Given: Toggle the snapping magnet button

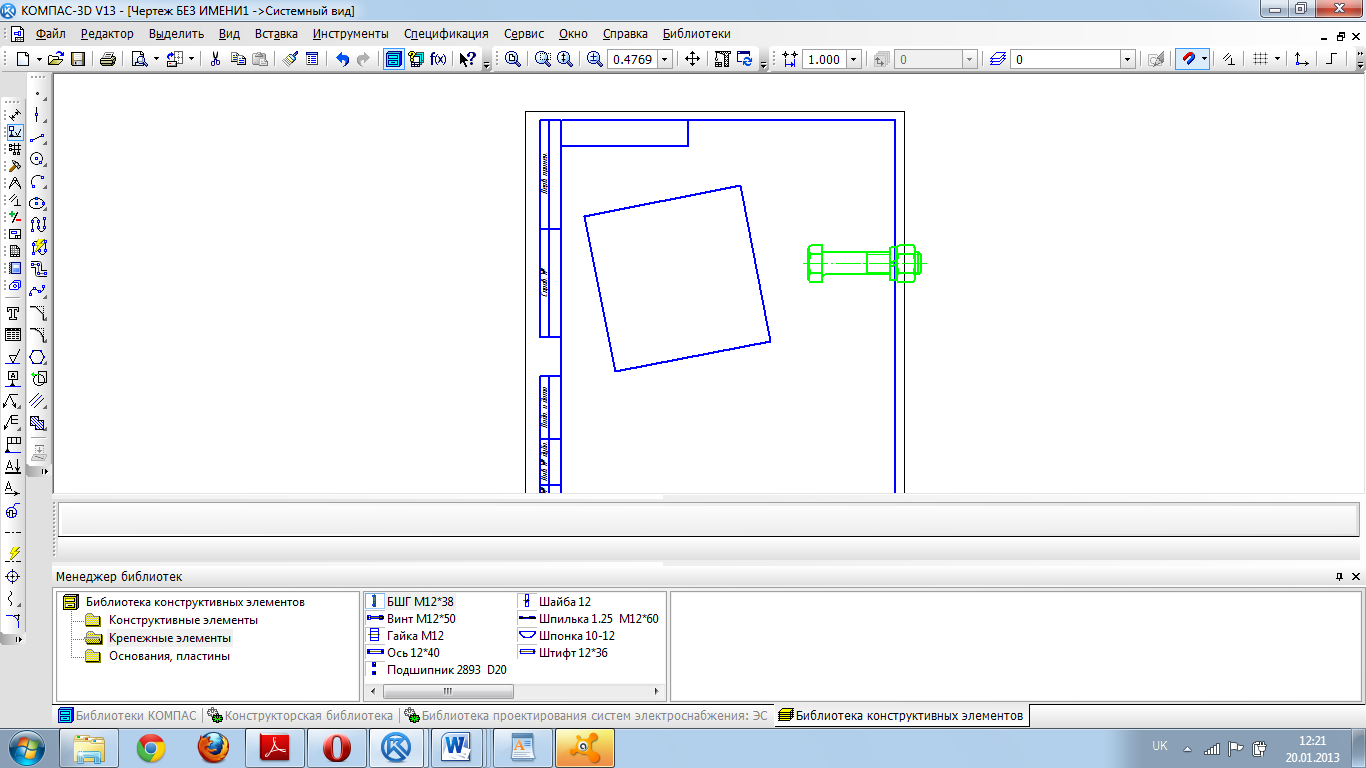Looking at the screenshot, I should click(1187, 59).
